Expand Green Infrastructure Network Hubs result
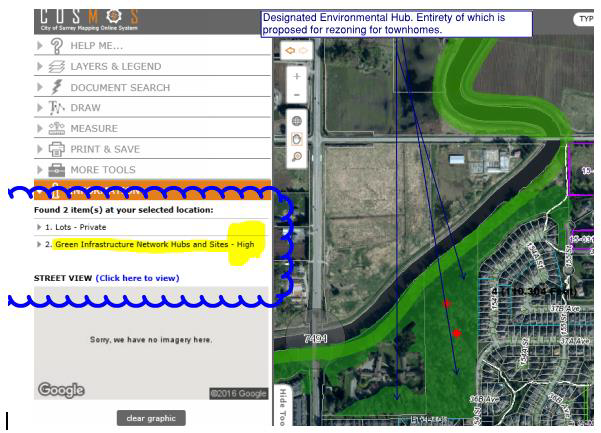 [39, 244]
